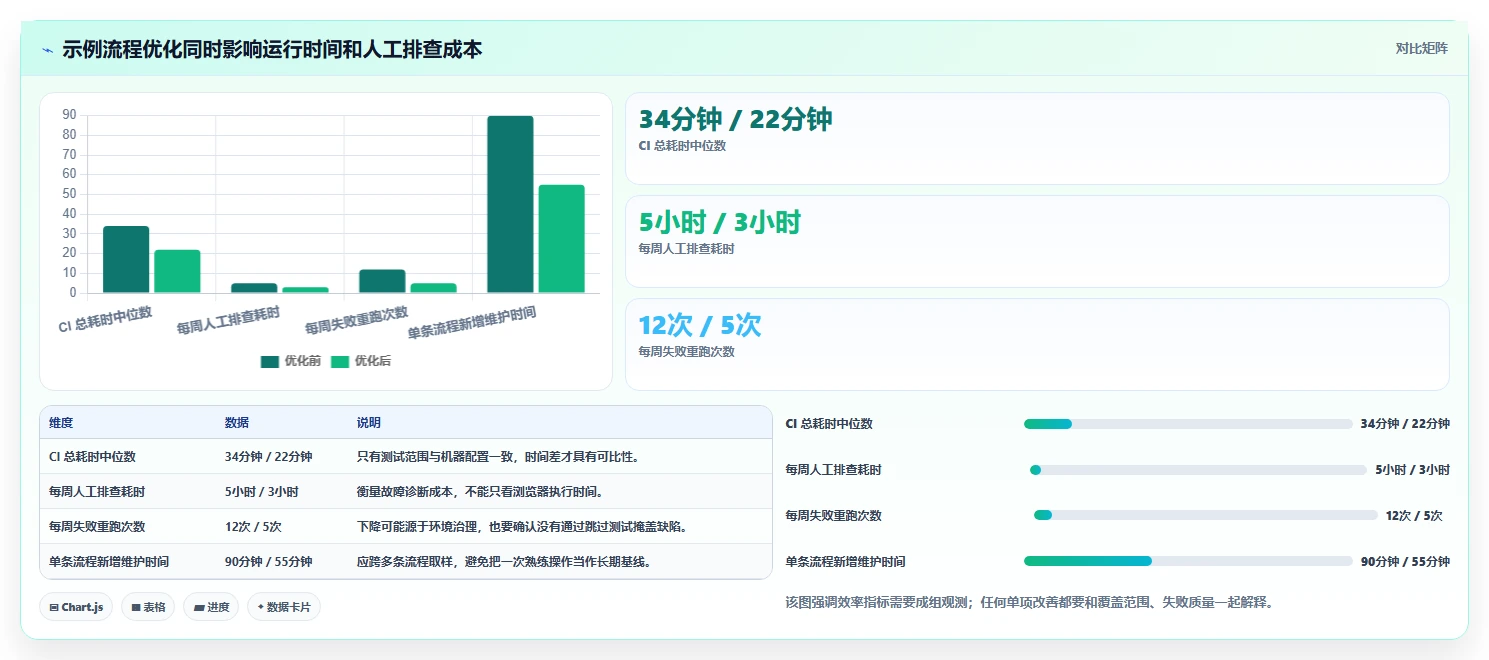Open the 34分钟 / 22分钟 data card
Screen dimensions: 1489x660
(1037, 139)
